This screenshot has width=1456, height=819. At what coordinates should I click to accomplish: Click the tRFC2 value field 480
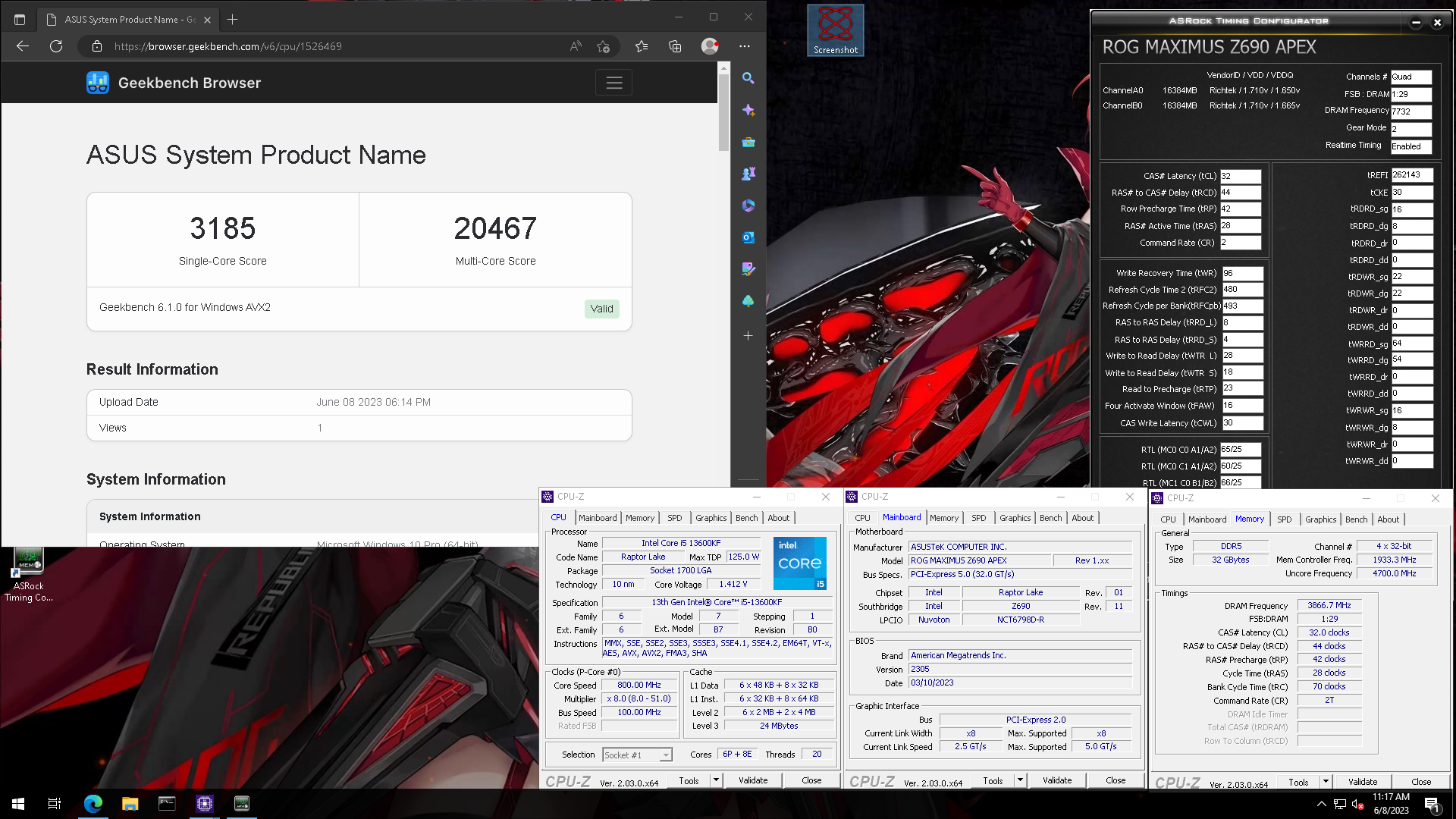pyautogui.click(x=1242, y=290)
